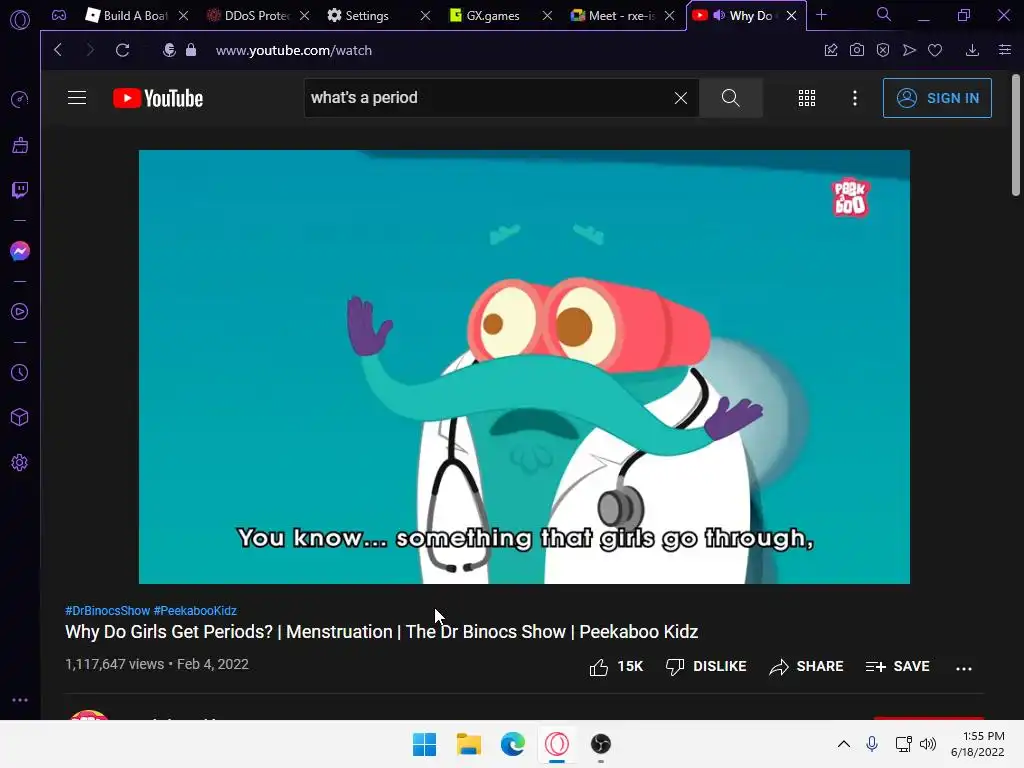This screenshot has height=768, width=1024.
Task: Clear the YouTube search text
Action: coord(680,98)
